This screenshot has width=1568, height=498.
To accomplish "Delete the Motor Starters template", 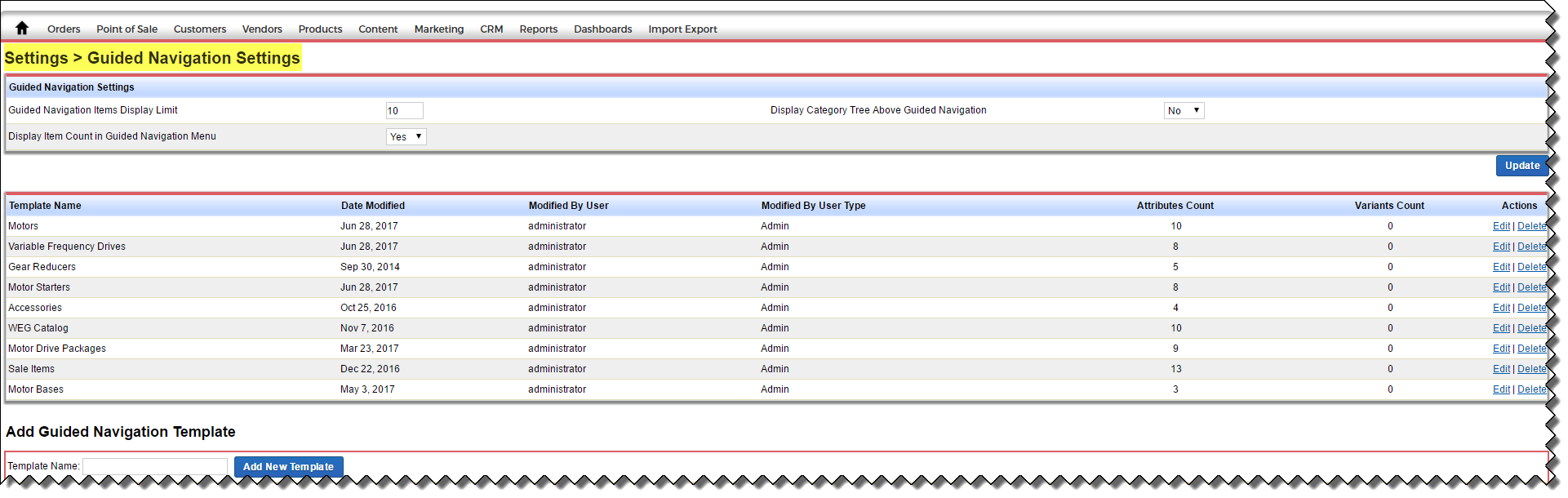I will click(1532, 287).
